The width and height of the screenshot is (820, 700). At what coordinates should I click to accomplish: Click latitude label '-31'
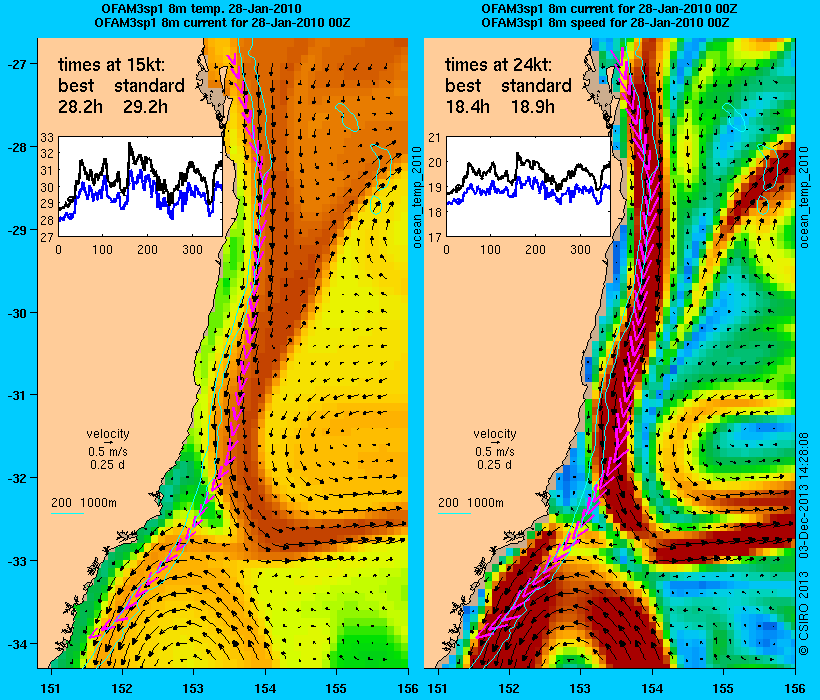click(x=18, y=395)
